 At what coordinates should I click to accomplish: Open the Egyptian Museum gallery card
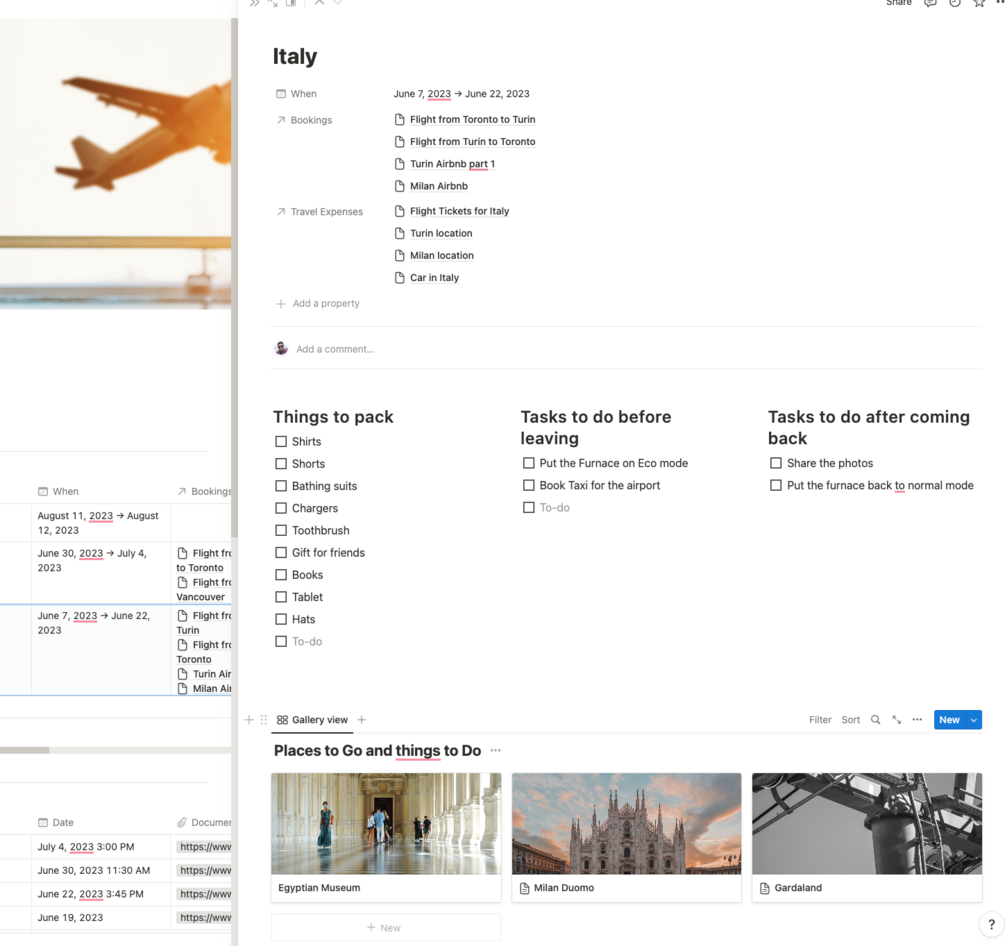pos(386,838)
